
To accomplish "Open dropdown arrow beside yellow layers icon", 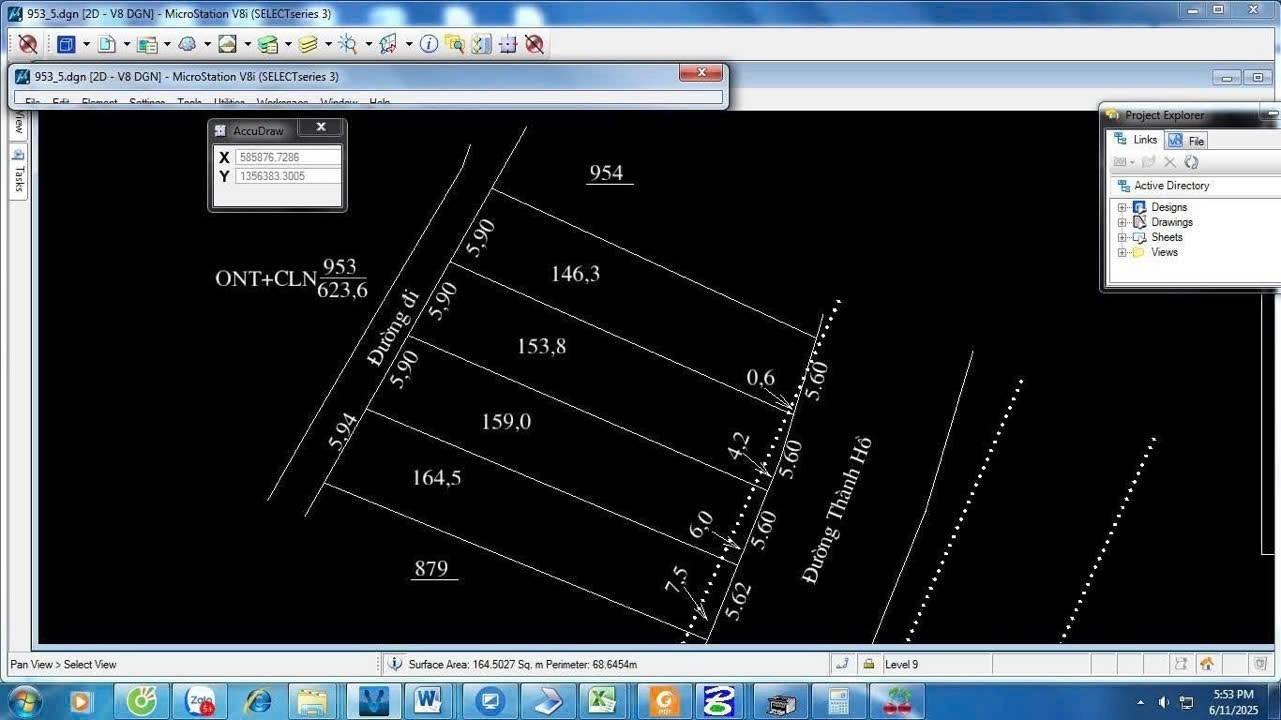I will click(328, 45).
